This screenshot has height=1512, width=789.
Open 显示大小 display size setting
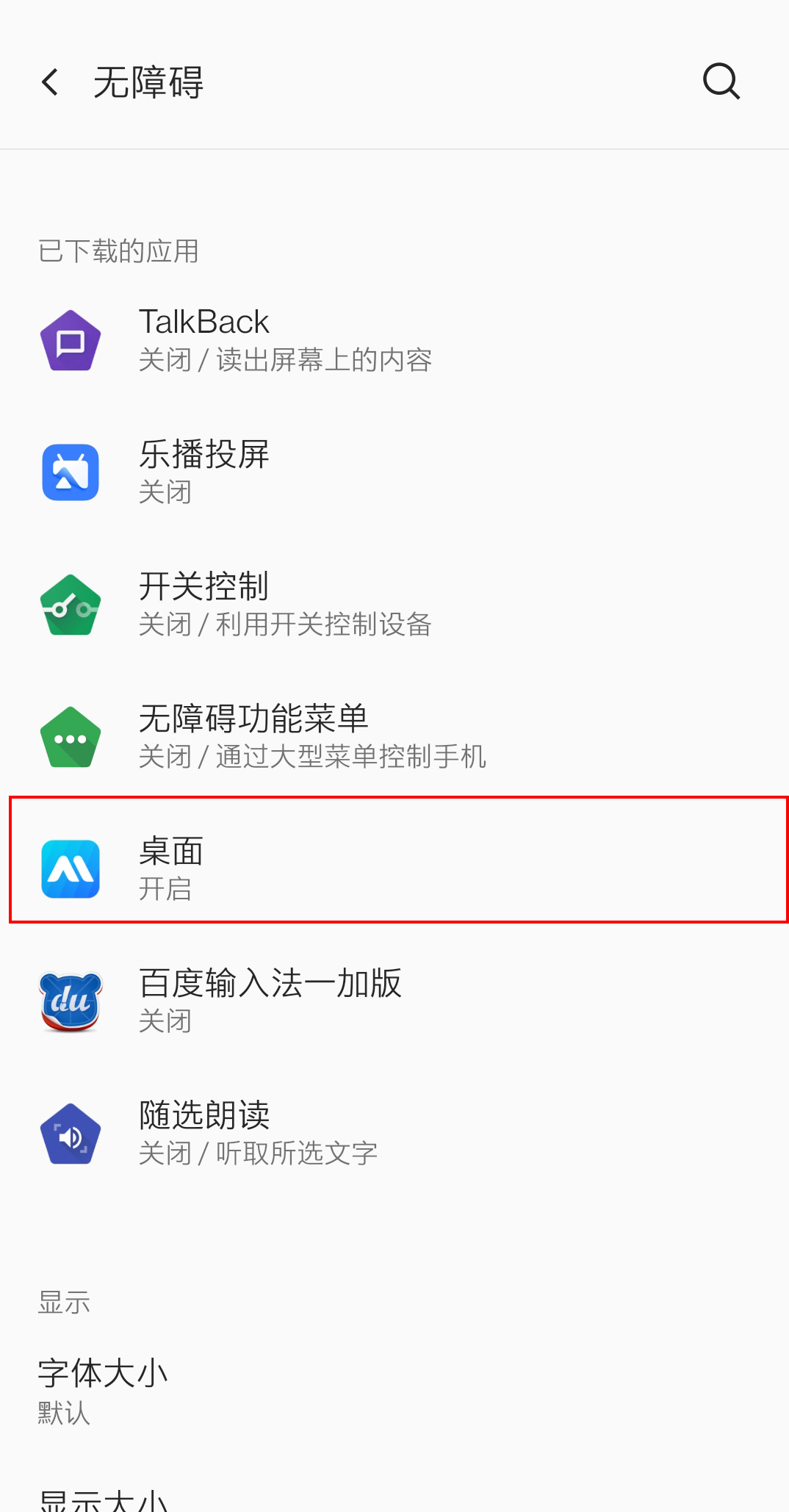pos(394,1491)
